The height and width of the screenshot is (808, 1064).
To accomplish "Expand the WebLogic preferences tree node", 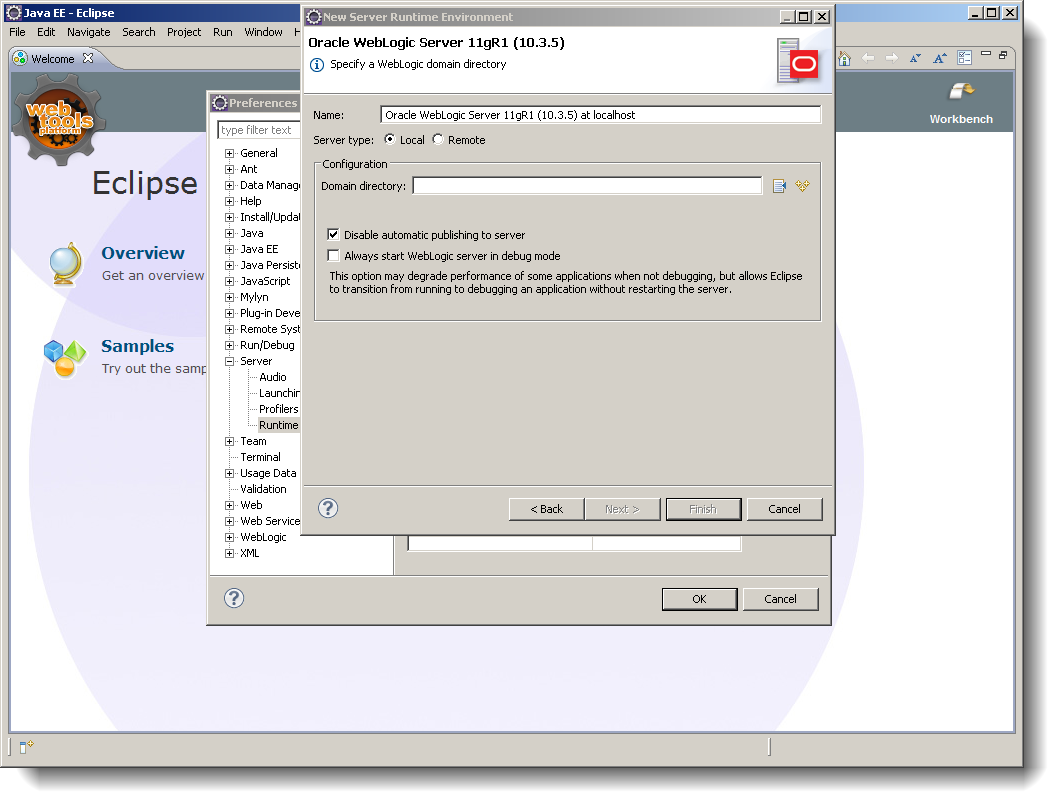I will 229,537.
